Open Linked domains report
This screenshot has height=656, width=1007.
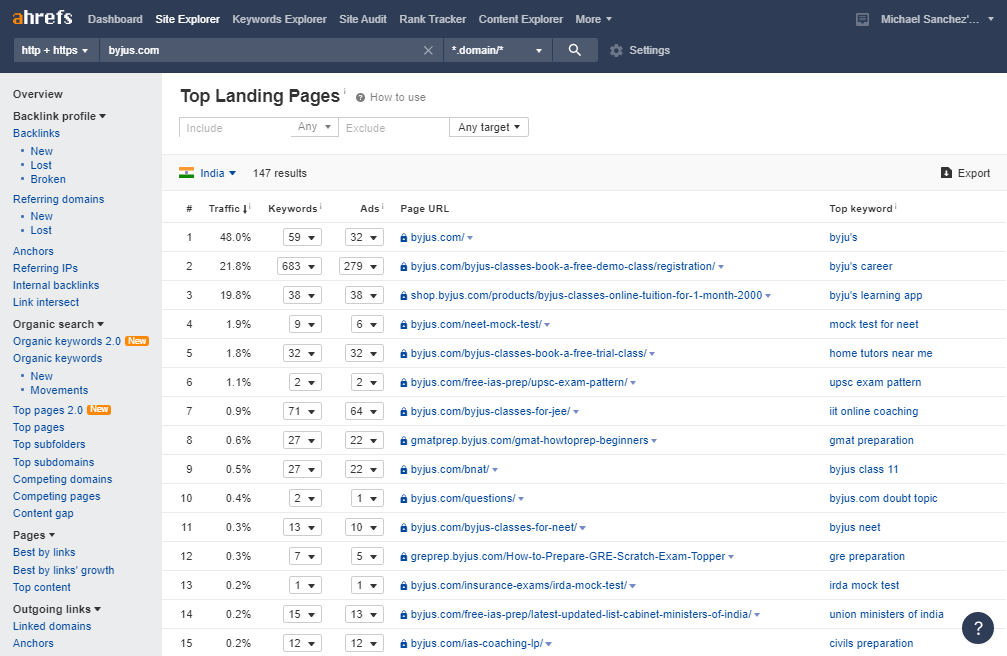coord(52,626)
